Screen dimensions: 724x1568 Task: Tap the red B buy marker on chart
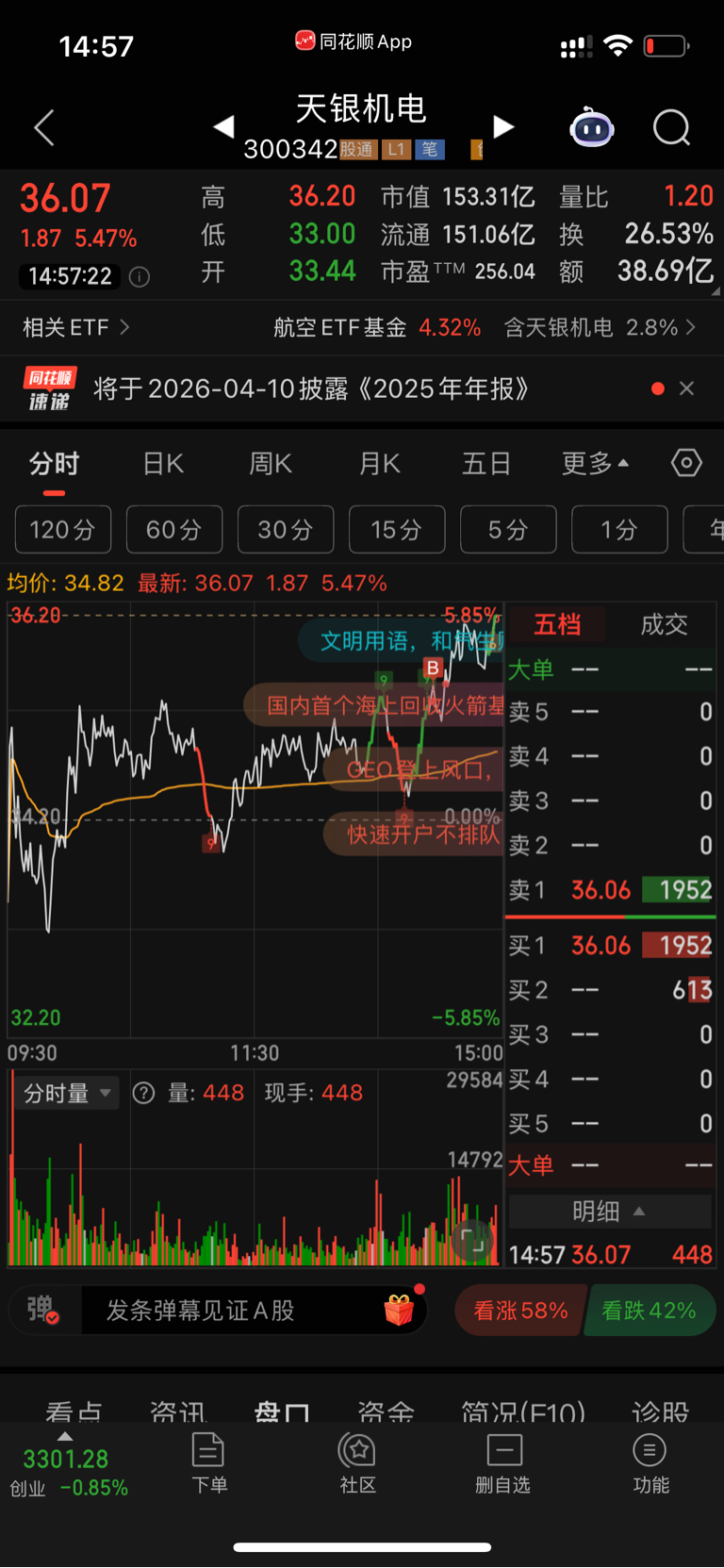click(433, 668)
